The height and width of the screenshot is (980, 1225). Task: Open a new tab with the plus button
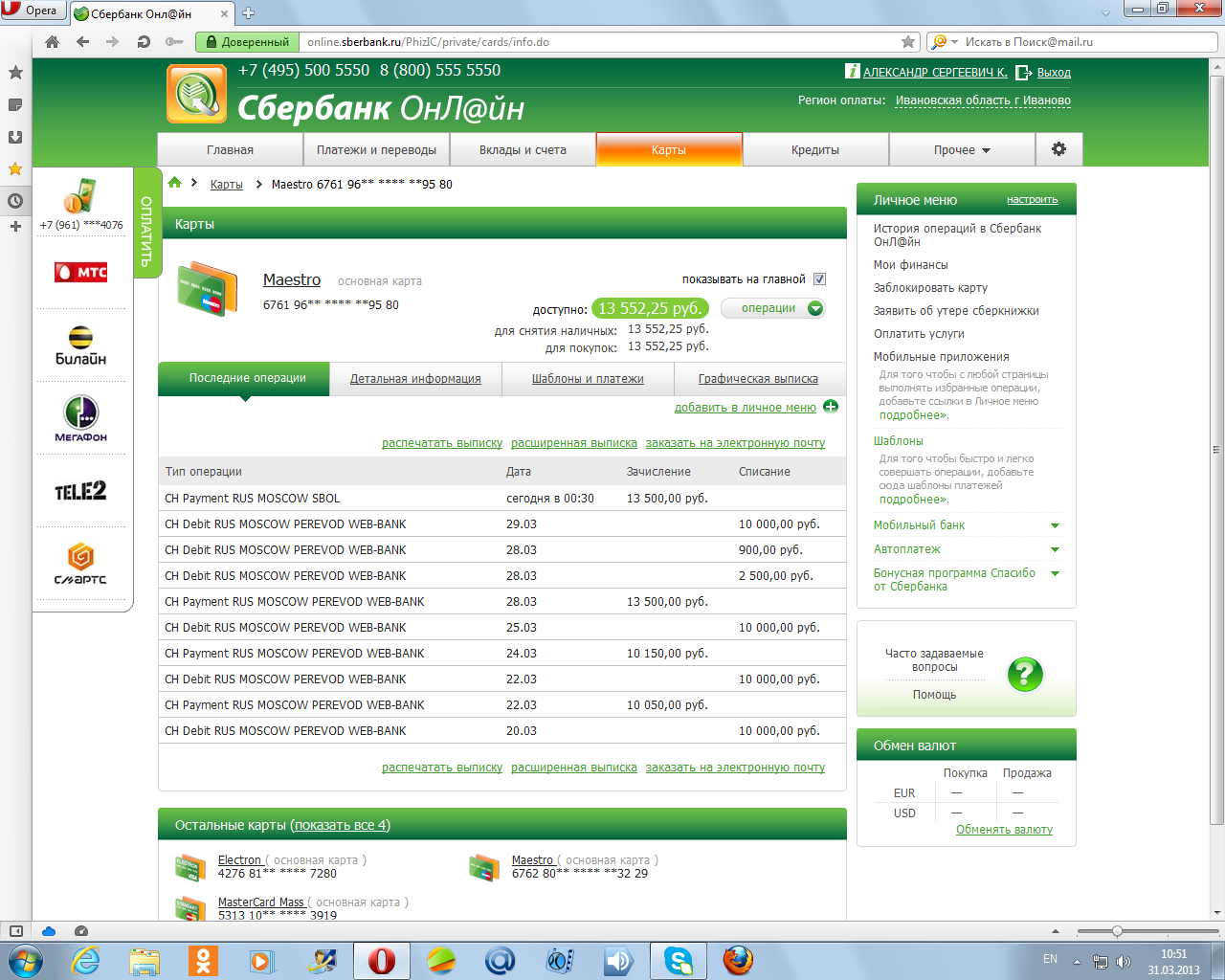coord(249,13)
